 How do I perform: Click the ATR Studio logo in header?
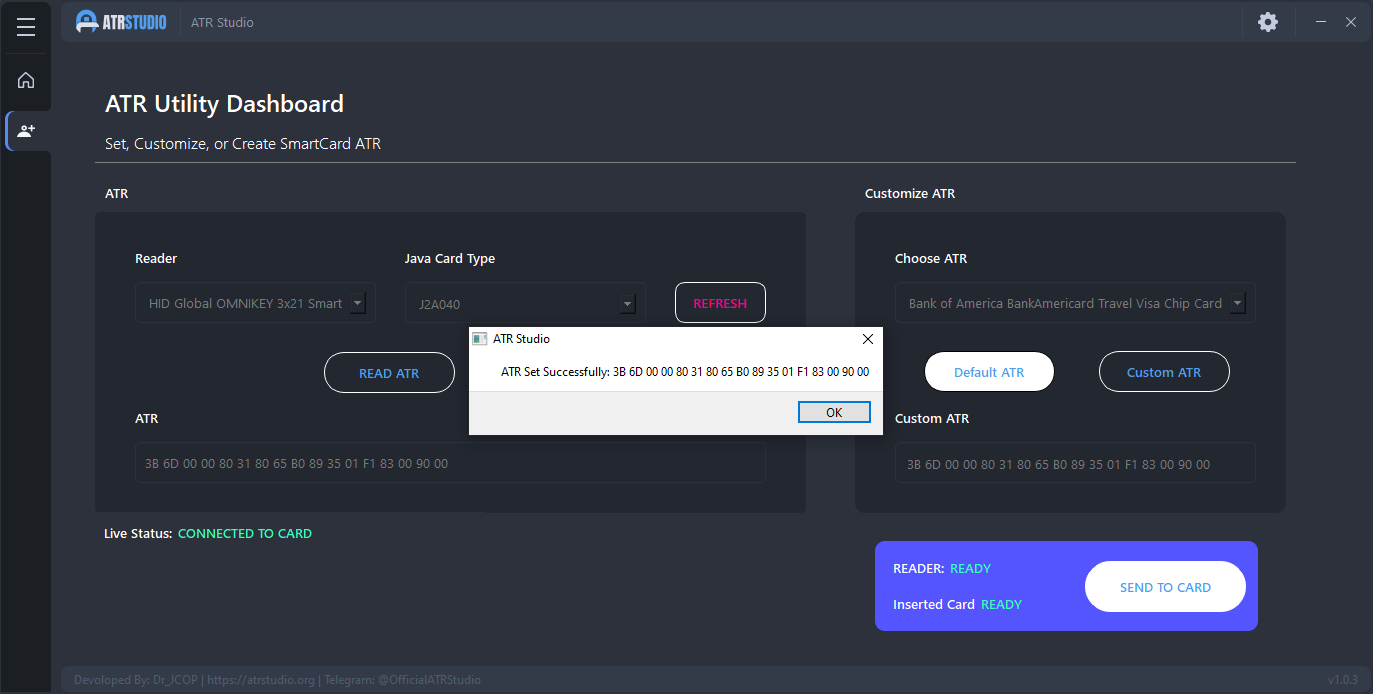tap(121, 22)
